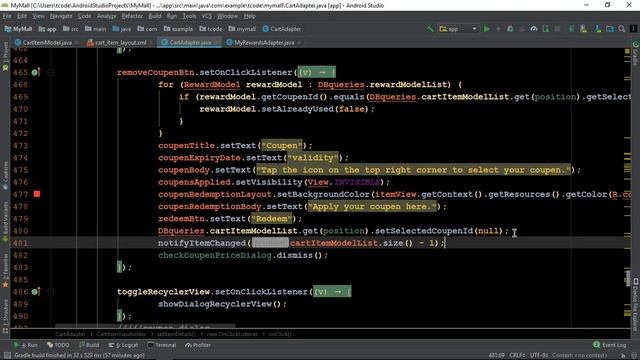Open the app run configuration dropdown
Image resolution: width=640 pixels, height=360 pixels.
coord(458,29)
